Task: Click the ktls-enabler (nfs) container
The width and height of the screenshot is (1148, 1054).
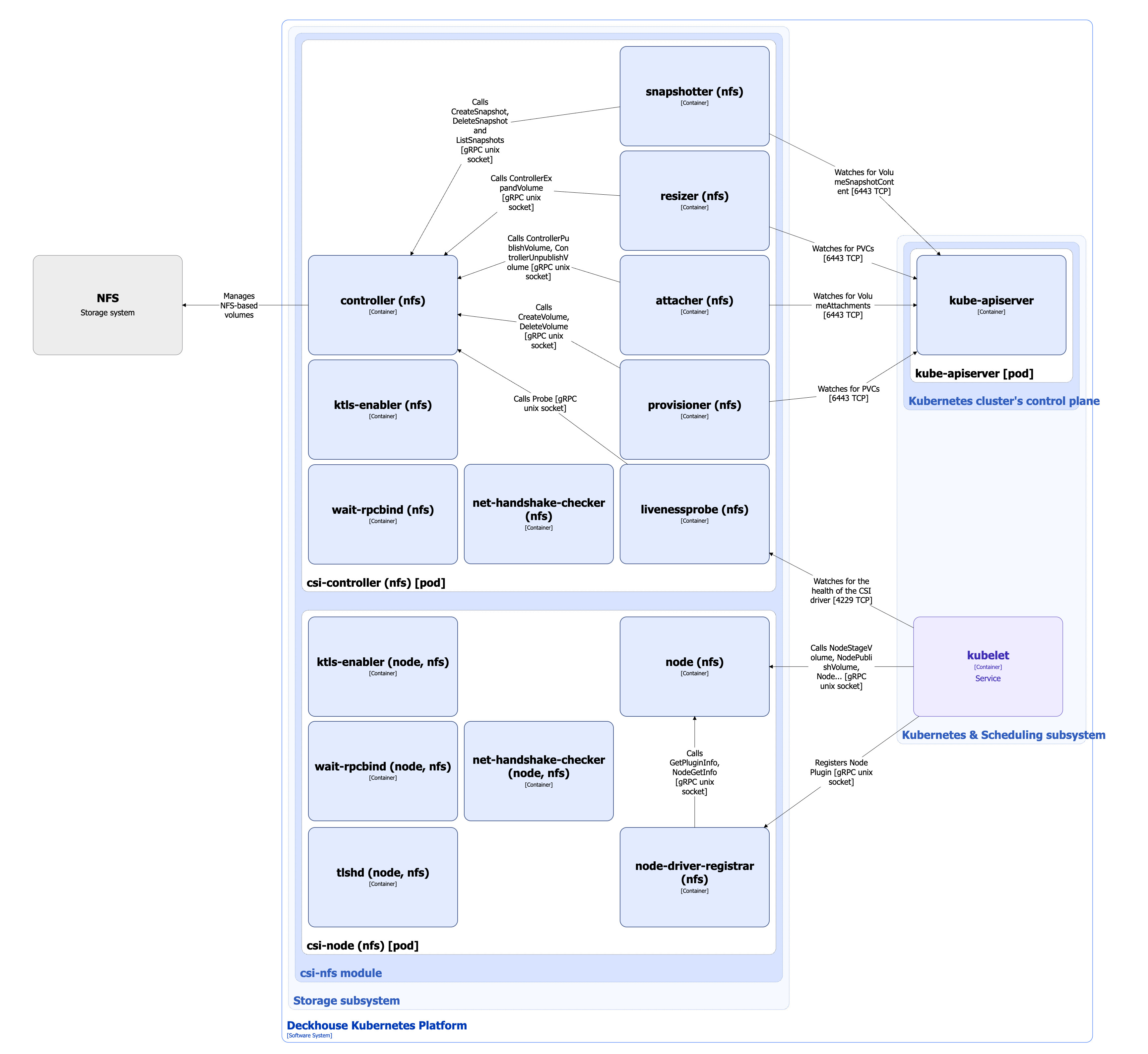Action: pyautogui.click(x=383, y=410)
